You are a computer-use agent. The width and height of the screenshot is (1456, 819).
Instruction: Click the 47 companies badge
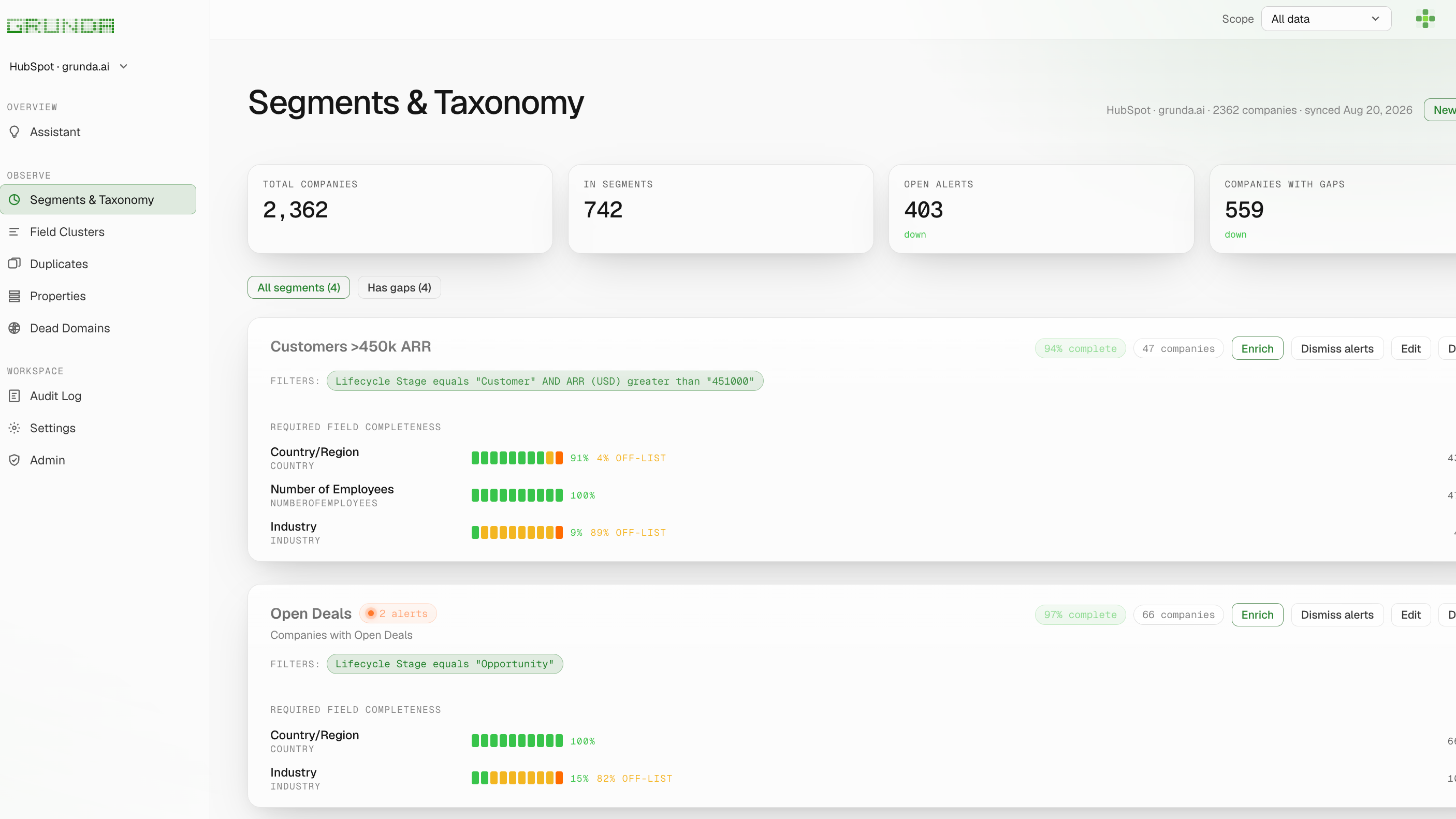(x=1178, y=348)
